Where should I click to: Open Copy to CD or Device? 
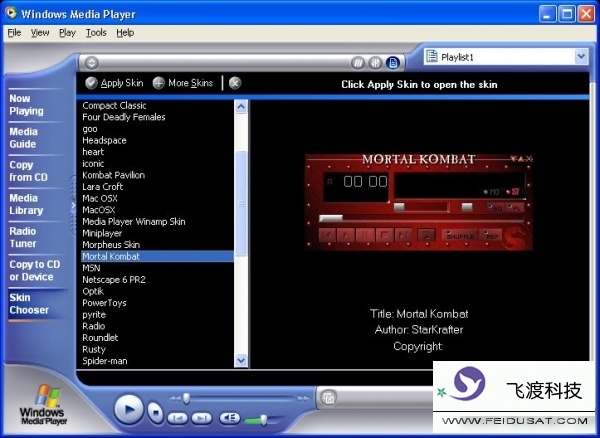point(34,270)
